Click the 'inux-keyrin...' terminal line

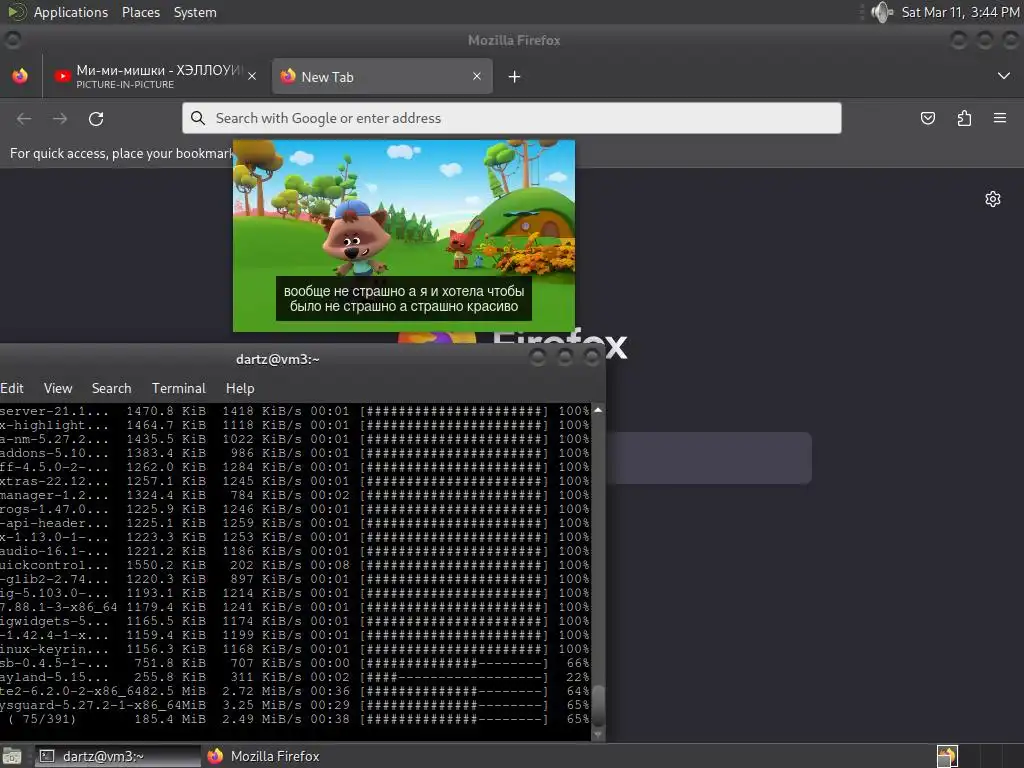294,649
